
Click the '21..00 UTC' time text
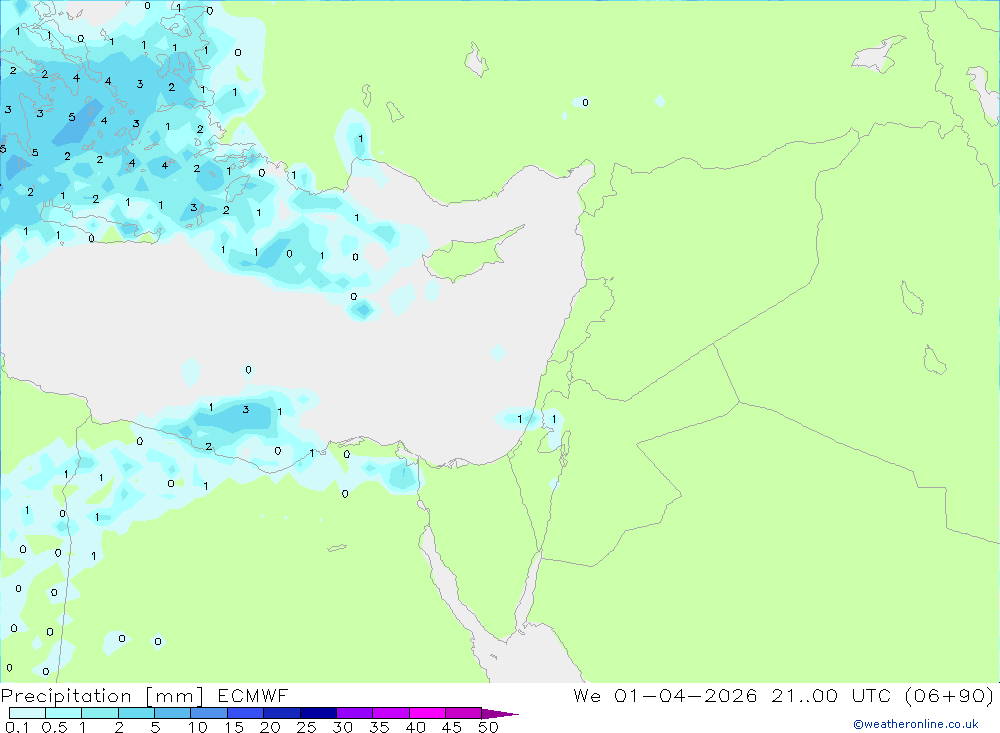(831, 695)
